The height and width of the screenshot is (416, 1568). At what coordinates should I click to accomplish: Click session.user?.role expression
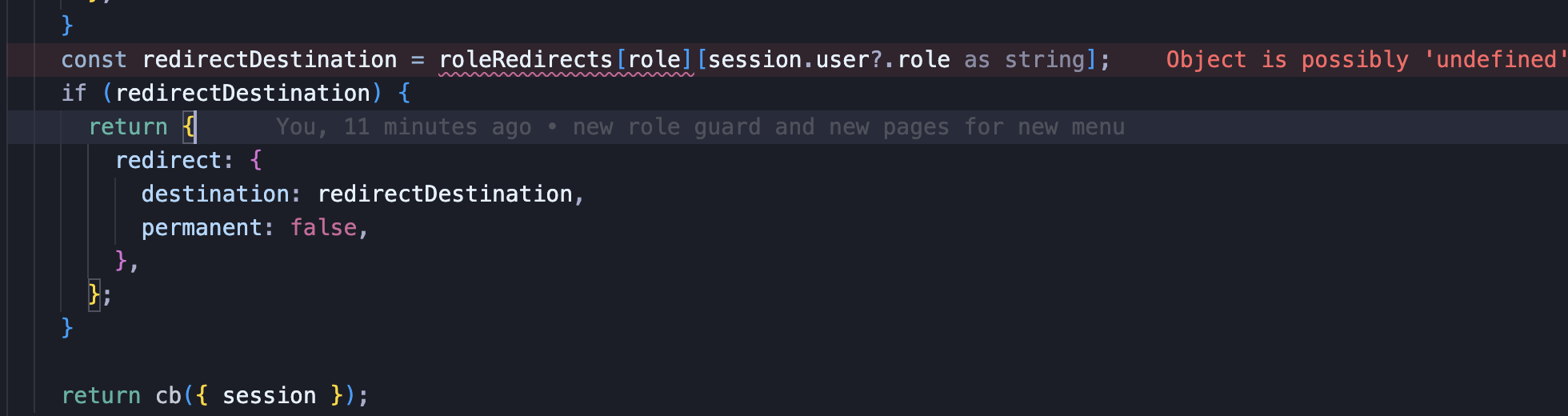(829, 60)
